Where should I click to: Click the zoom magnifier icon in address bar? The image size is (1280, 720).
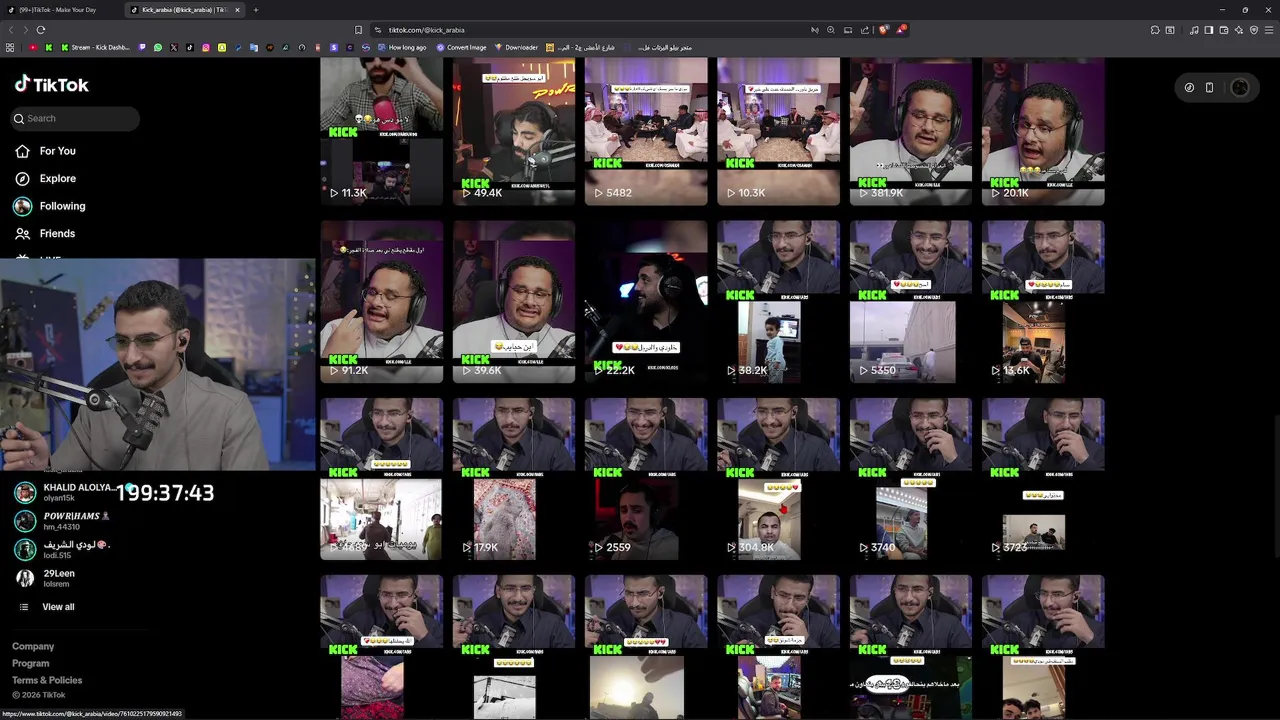click(831, 30)
